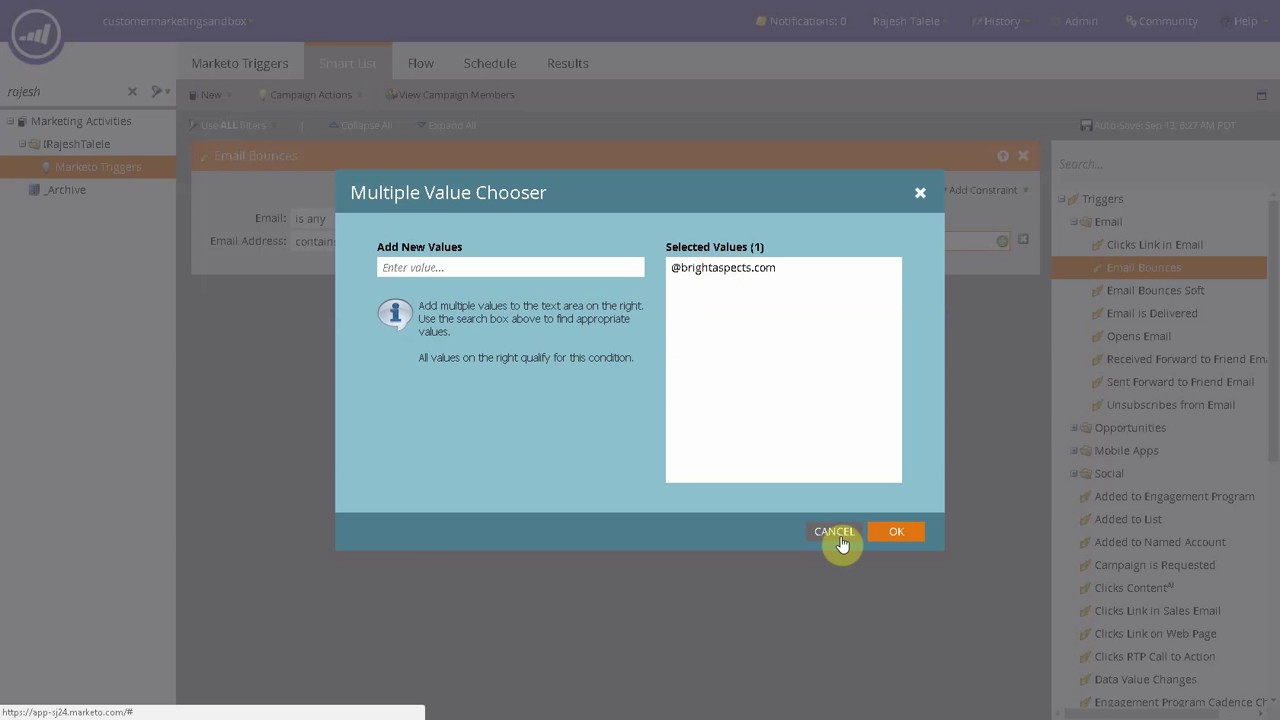Select Email Bounces Soft trigger
Viewport: 1280px width, 720px height.
(x=1155, y=291)
